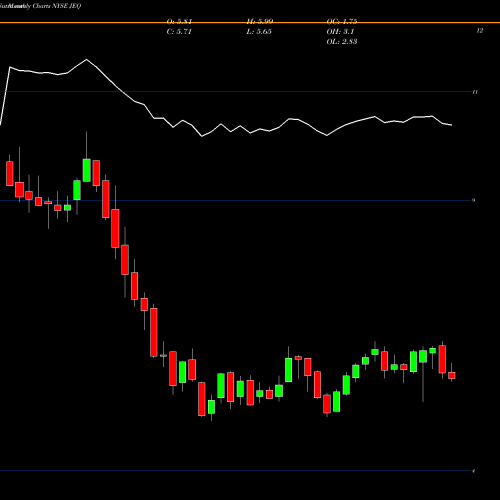Select the "OH: 3.1" reading
The width and height of the screenshot is (500, 500).
(340, 32)
